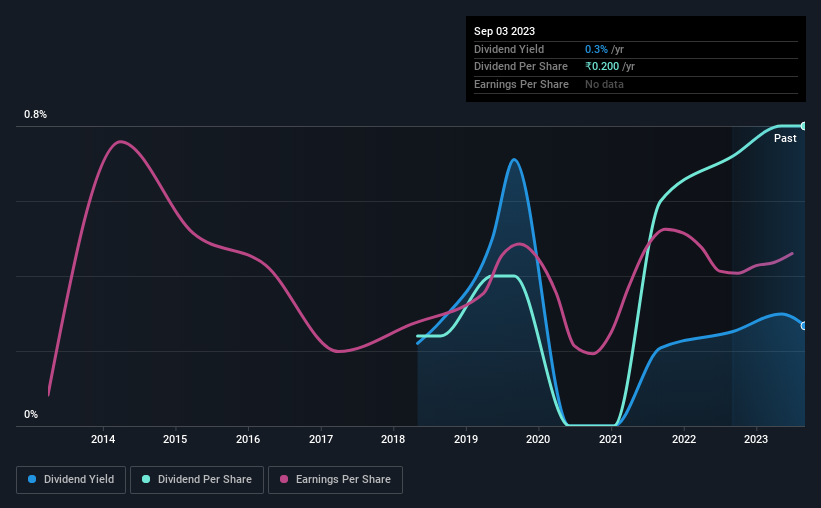Click the blue Dividend Yield legend dot
821x508 pixels.
point(32,479)
